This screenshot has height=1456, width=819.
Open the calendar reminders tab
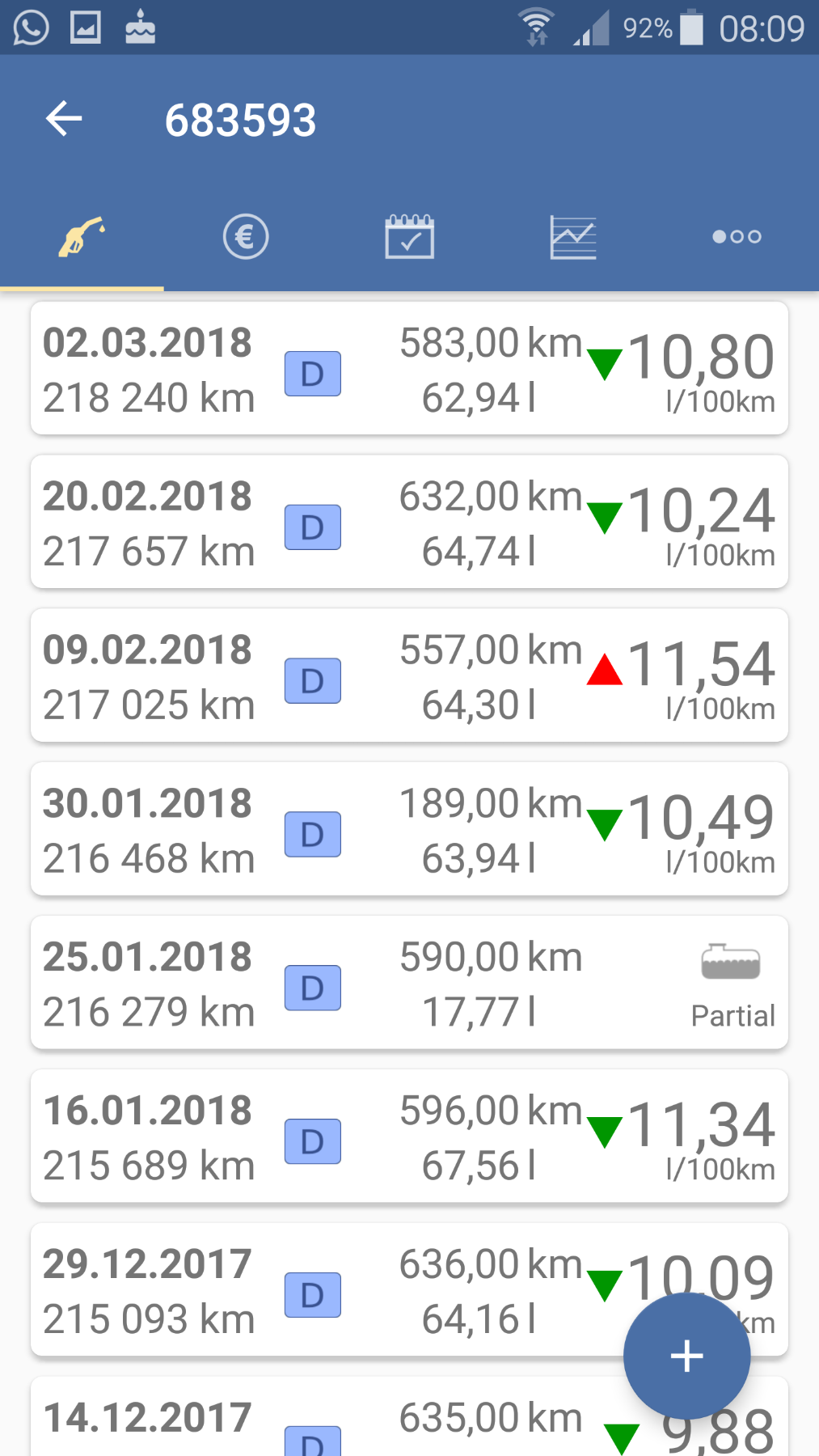pos(410,237)
